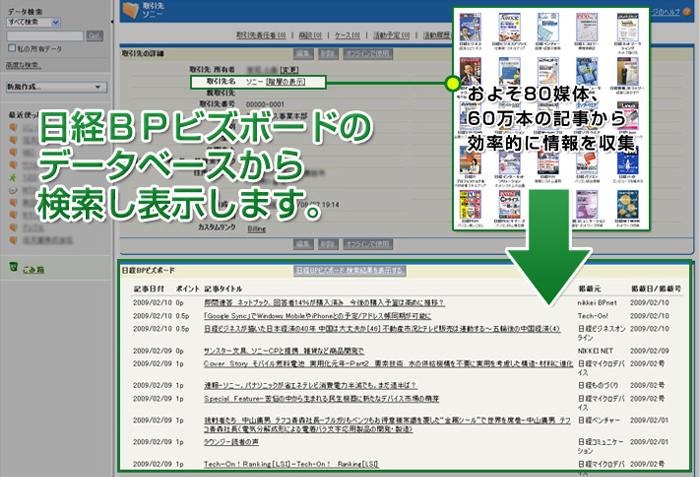700x477 pixels.
Task: Click the 日経BPビズボード 検索結果を表示する button
Action: tap(350, 271)
